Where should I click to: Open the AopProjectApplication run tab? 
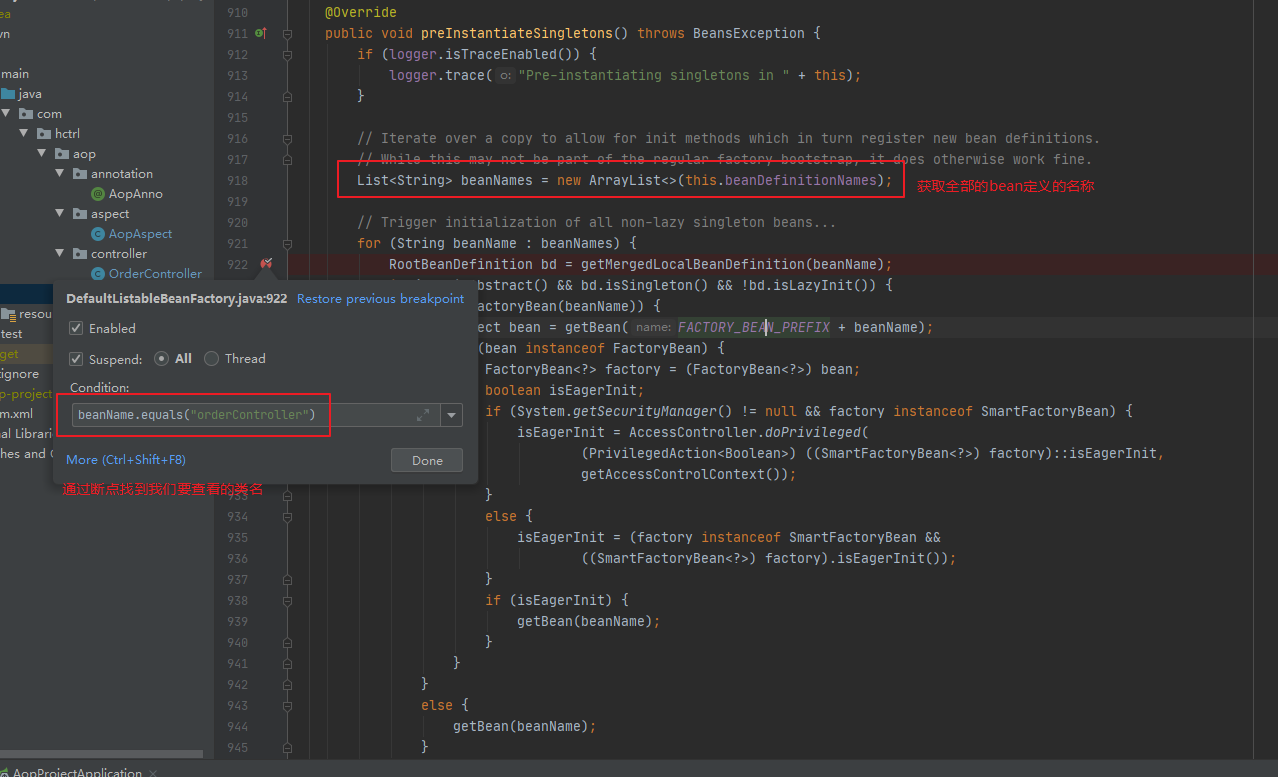point(76,773)
